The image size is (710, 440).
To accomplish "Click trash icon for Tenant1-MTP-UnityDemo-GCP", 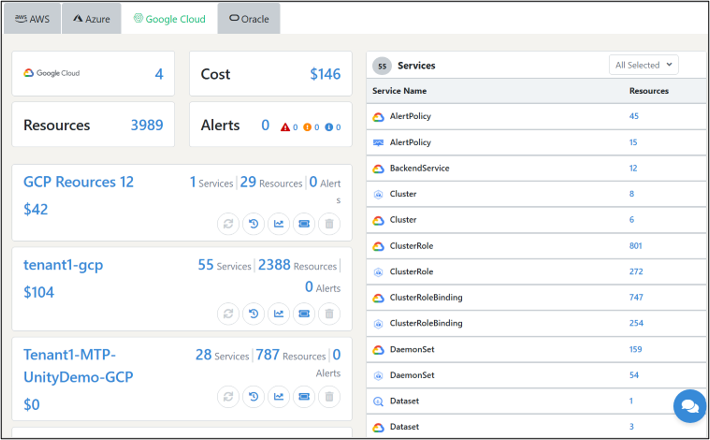I will pyautogui.click(x=329, y=397).
